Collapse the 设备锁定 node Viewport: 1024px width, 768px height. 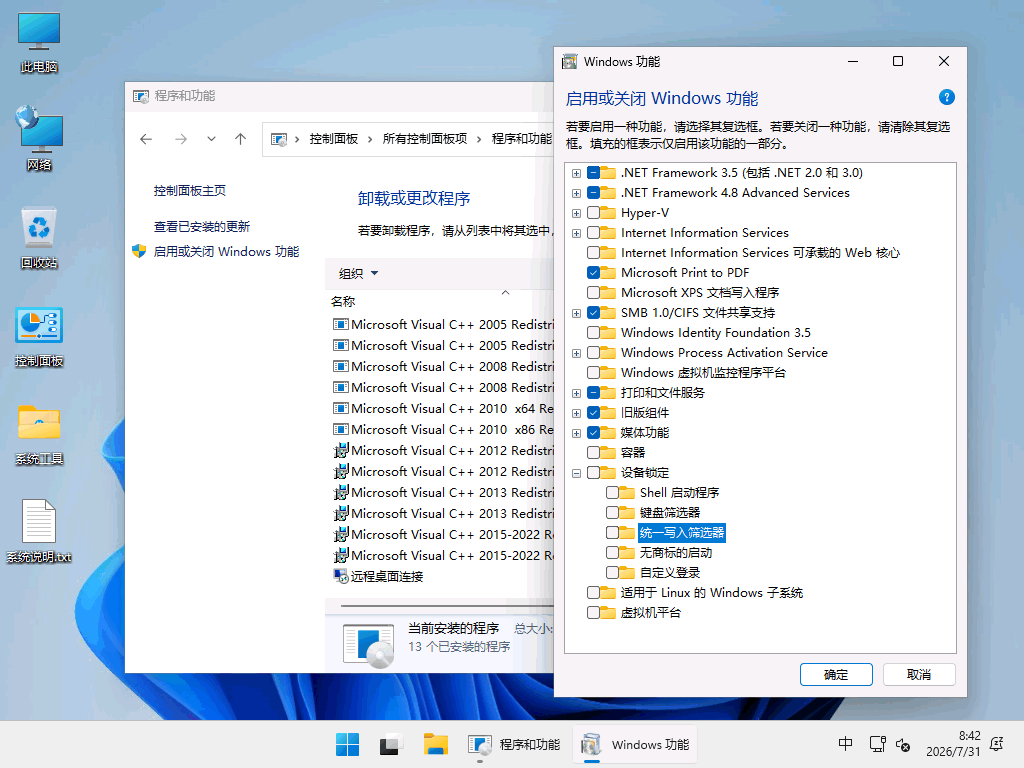576,473
